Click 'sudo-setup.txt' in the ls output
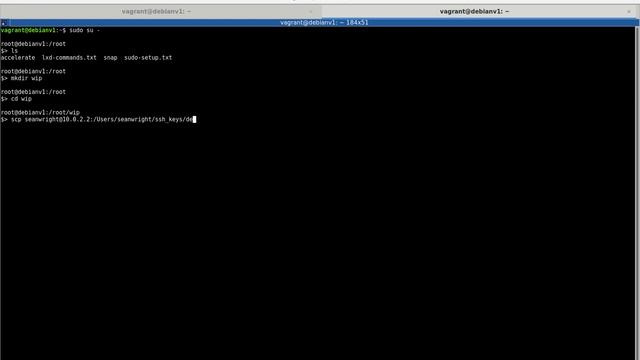This screenshot has width=640, height=360. click(x=148, y=58)
